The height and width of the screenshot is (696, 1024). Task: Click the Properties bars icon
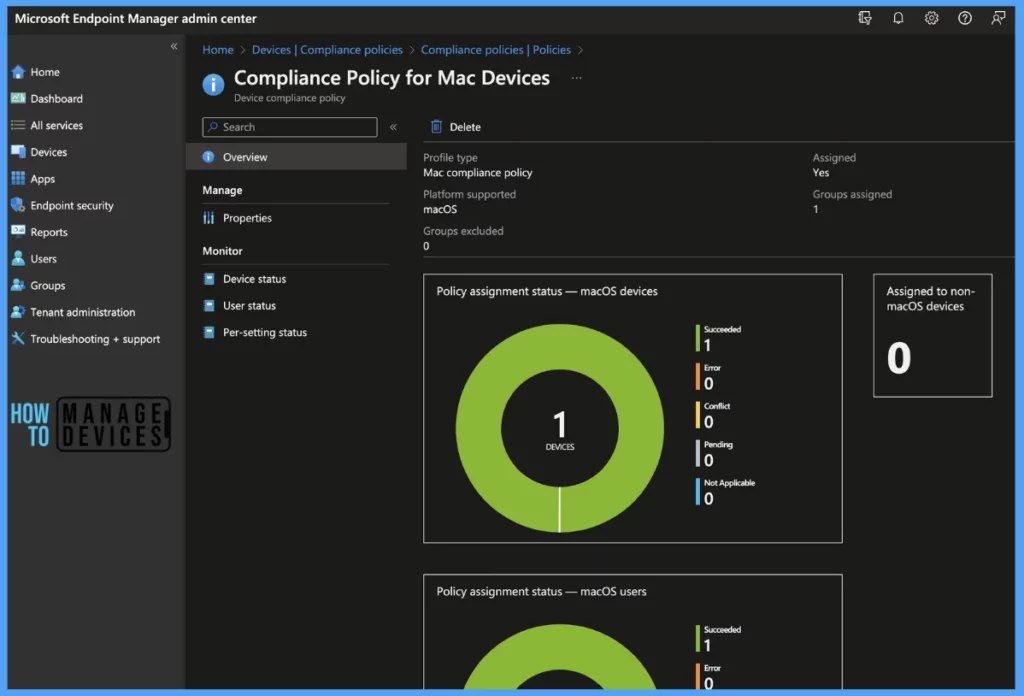coord(209,218)
